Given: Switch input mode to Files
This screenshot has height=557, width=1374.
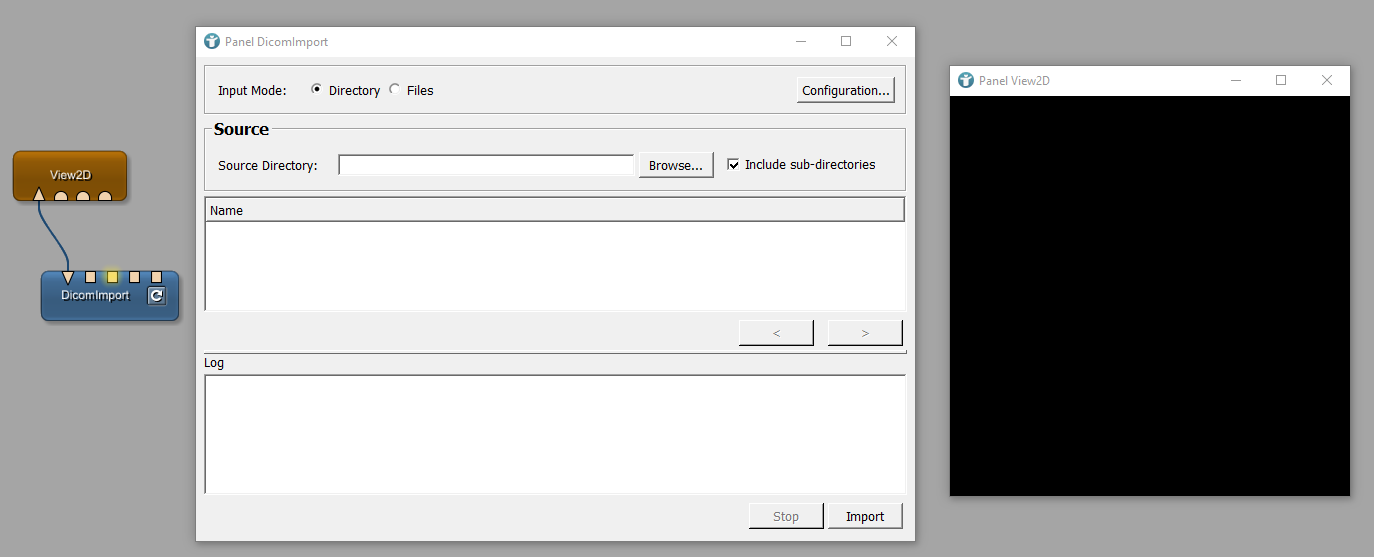Looking at the screenshot, I should (395, 89).
